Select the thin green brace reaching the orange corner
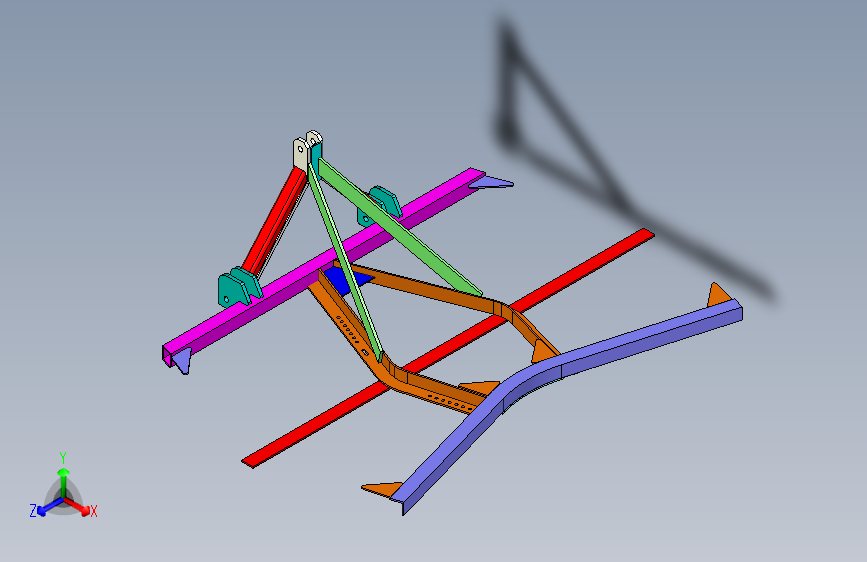Image resolution: width=867 pixels, height=562 pixels. 345,264
